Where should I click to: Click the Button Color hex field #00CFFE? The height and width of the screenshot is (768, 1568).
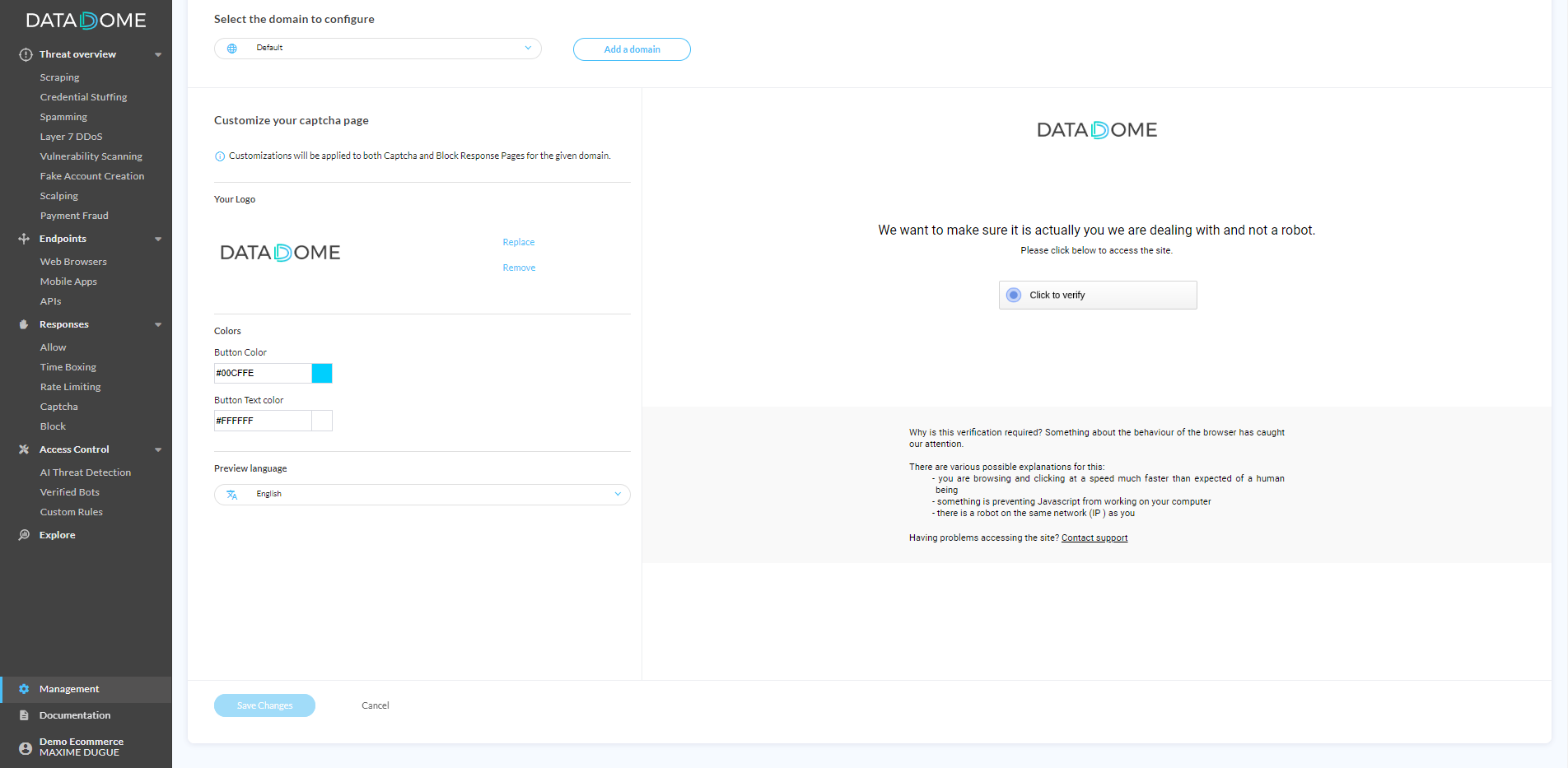click(x=263, y=373)
